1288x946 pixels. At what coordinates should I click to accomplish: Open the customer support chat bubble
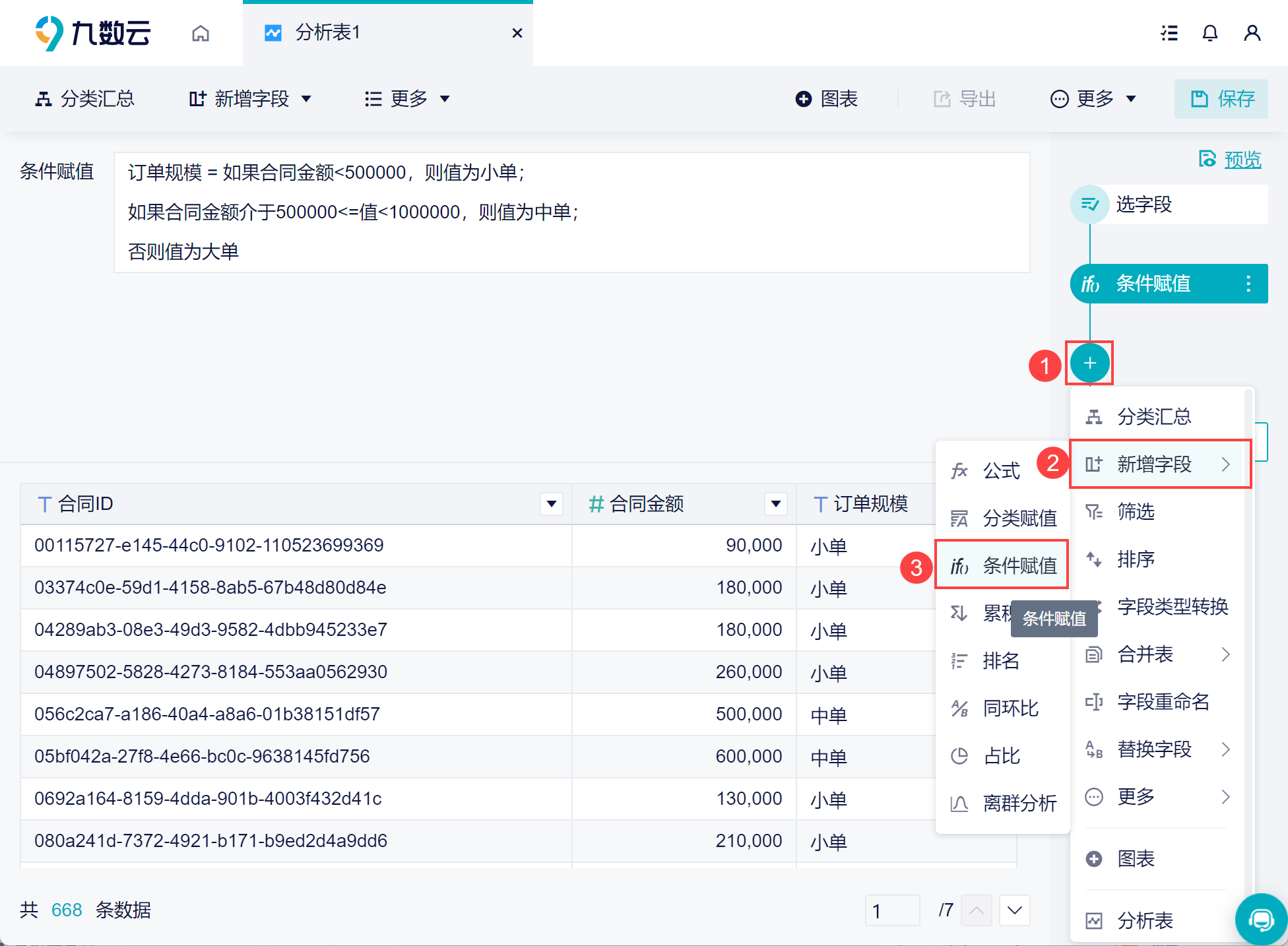tap(1261, 919)
